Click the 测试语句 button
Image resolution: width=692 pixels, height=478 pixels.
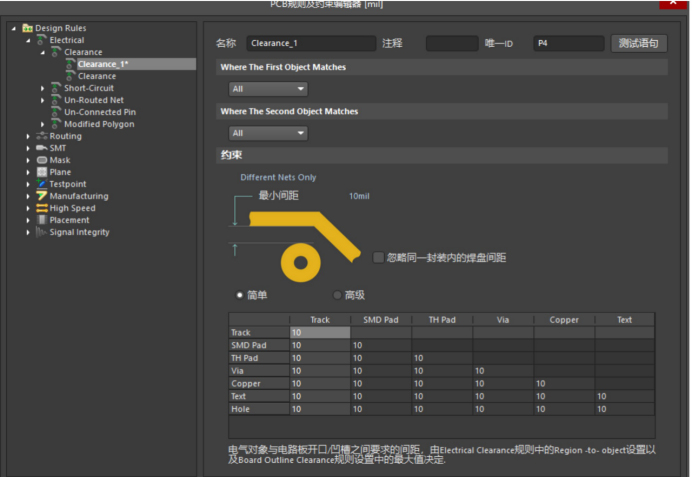pos(636,44)
